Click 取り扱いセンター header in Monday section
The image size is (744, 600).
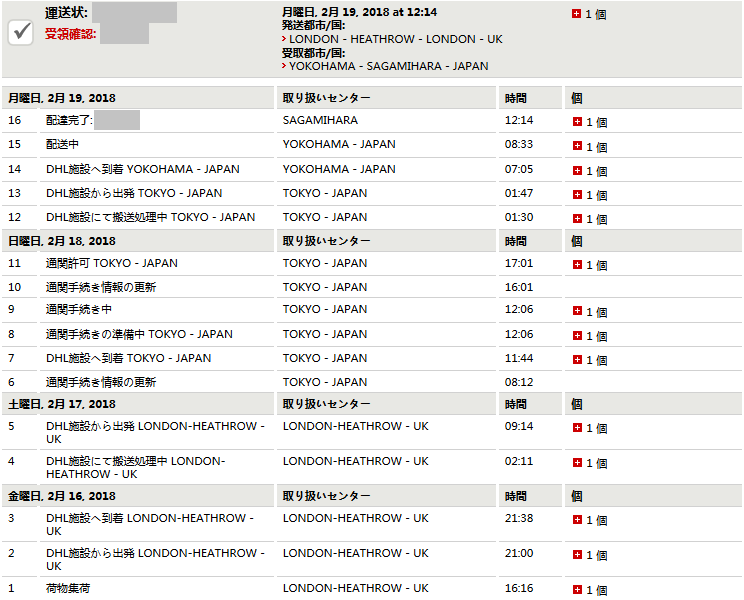326,98
